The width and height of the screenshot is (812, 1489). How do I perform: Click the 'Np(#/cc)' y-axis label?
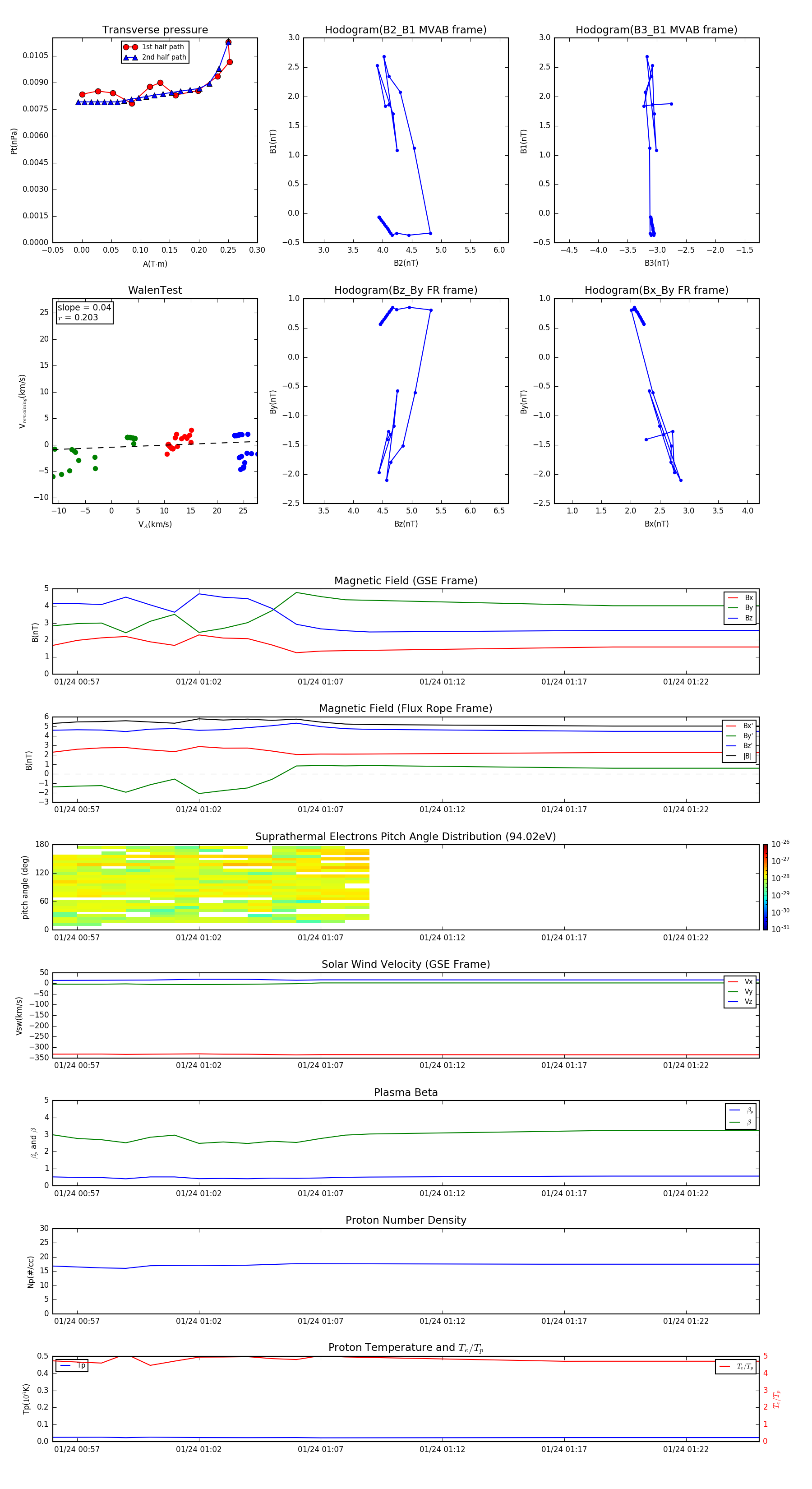pyautogui.click(x=31, y=1272)
